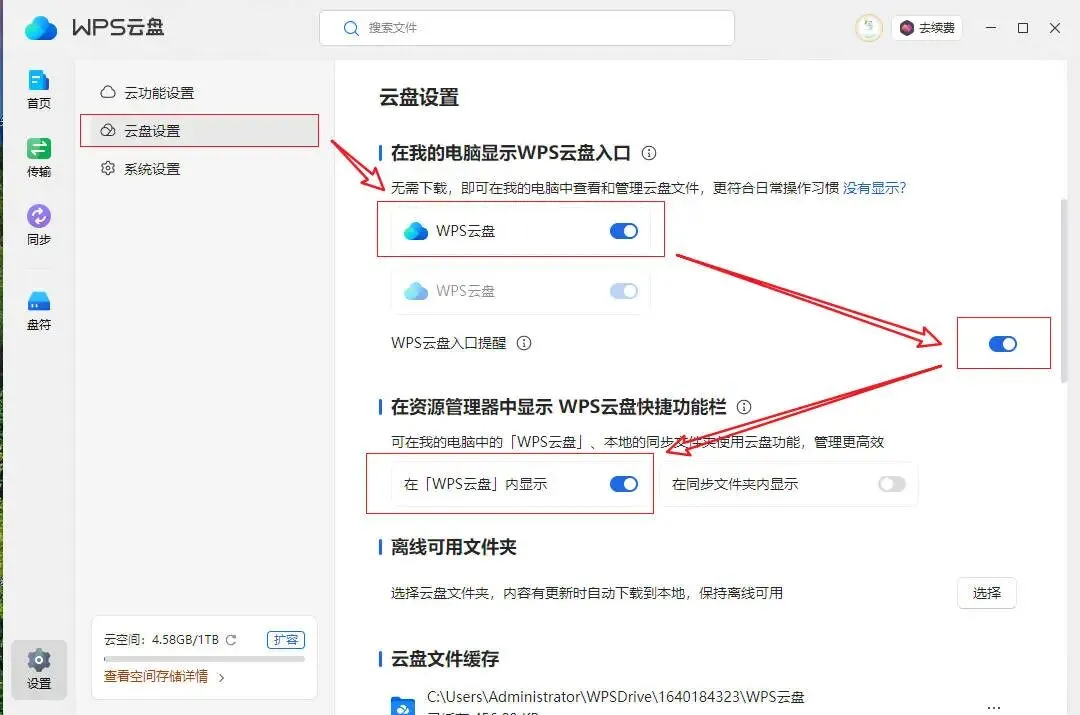The height and width of the screenshot is (715, 1080).
Task: Click info icon beside WPS云盘快捷功能栏 heading
Action: 744,407
